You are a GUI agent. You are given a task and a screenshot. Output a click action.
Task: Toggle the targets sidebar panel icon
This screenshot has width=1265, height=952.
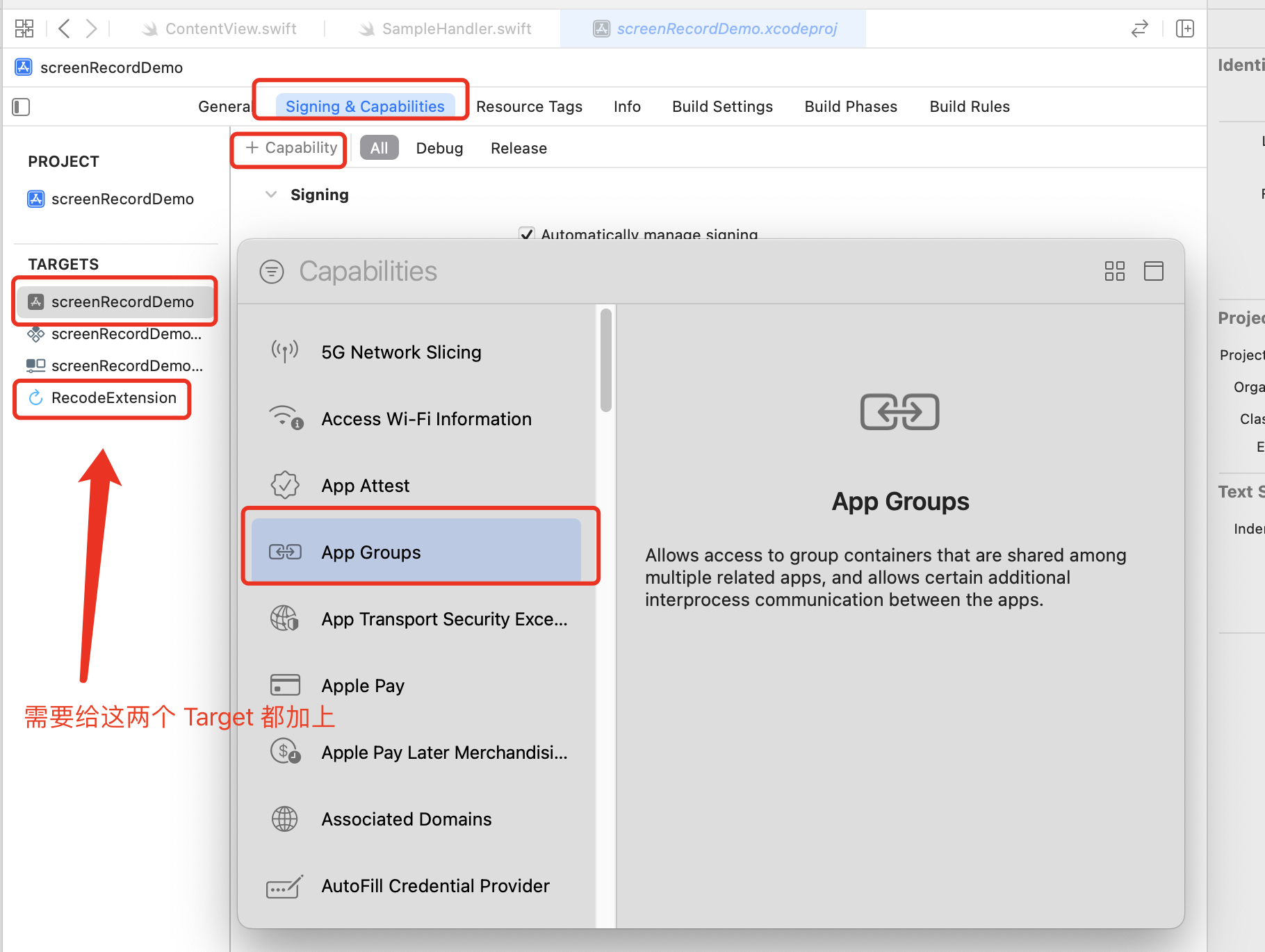[22, 107]
